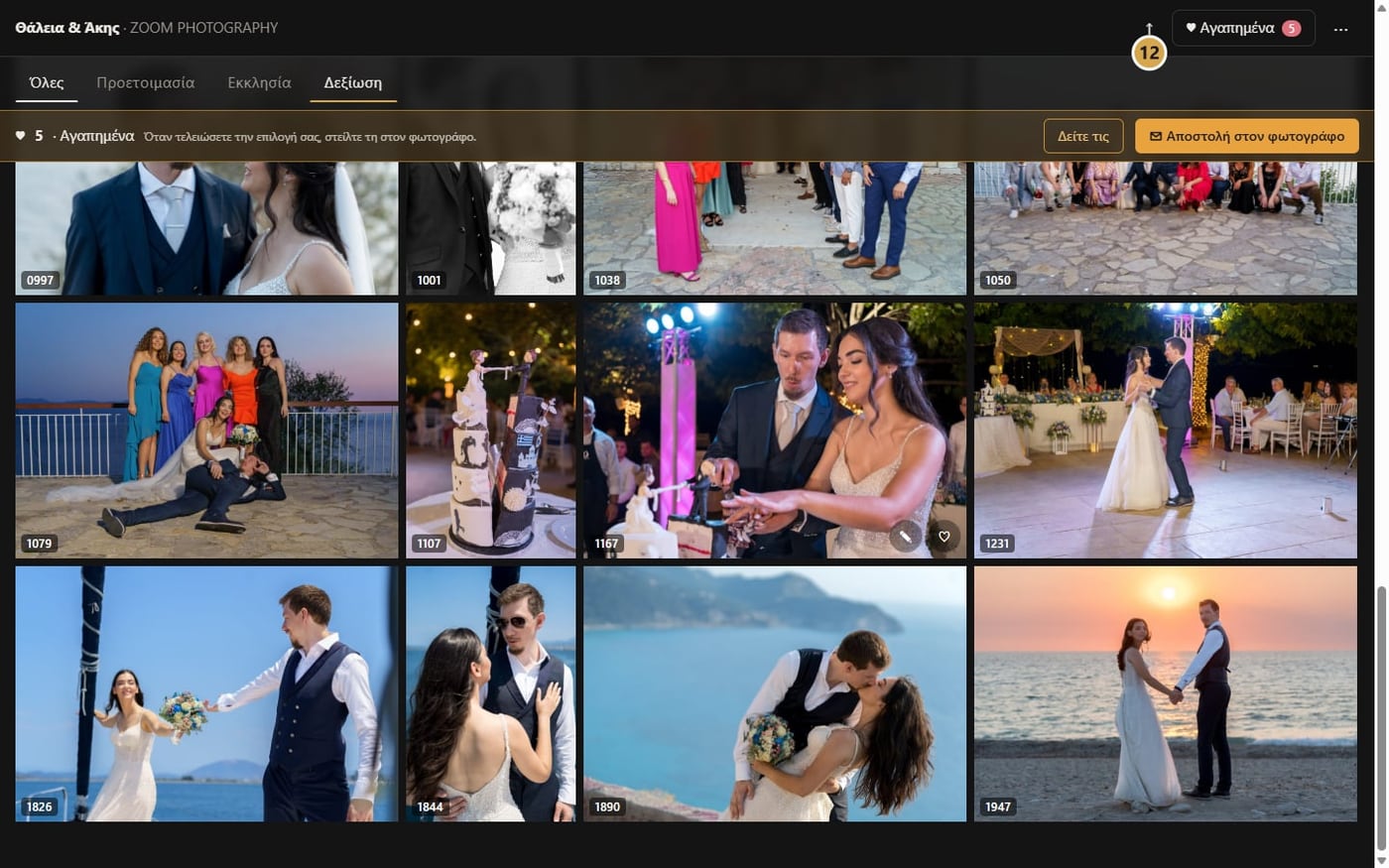Viewport: 1389px width, 868px height.
Task: Switch to the Όλες tab
Action: tap(47, 83)
